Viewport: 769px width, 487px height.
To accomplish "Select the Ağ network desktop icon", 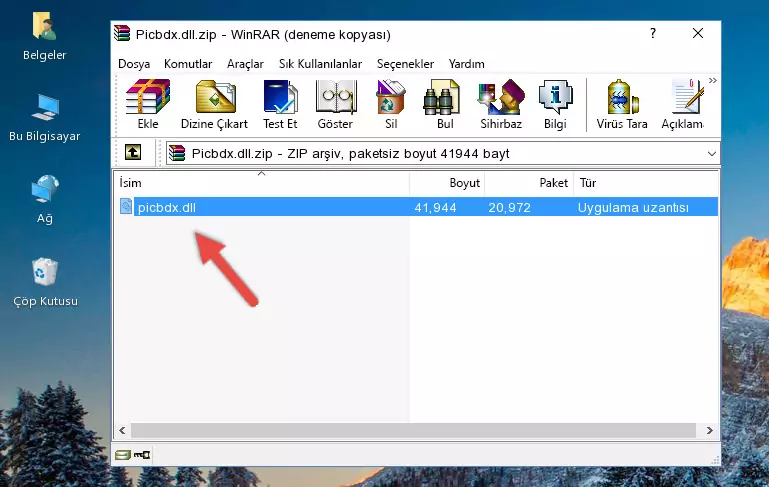I will point(44,200).
